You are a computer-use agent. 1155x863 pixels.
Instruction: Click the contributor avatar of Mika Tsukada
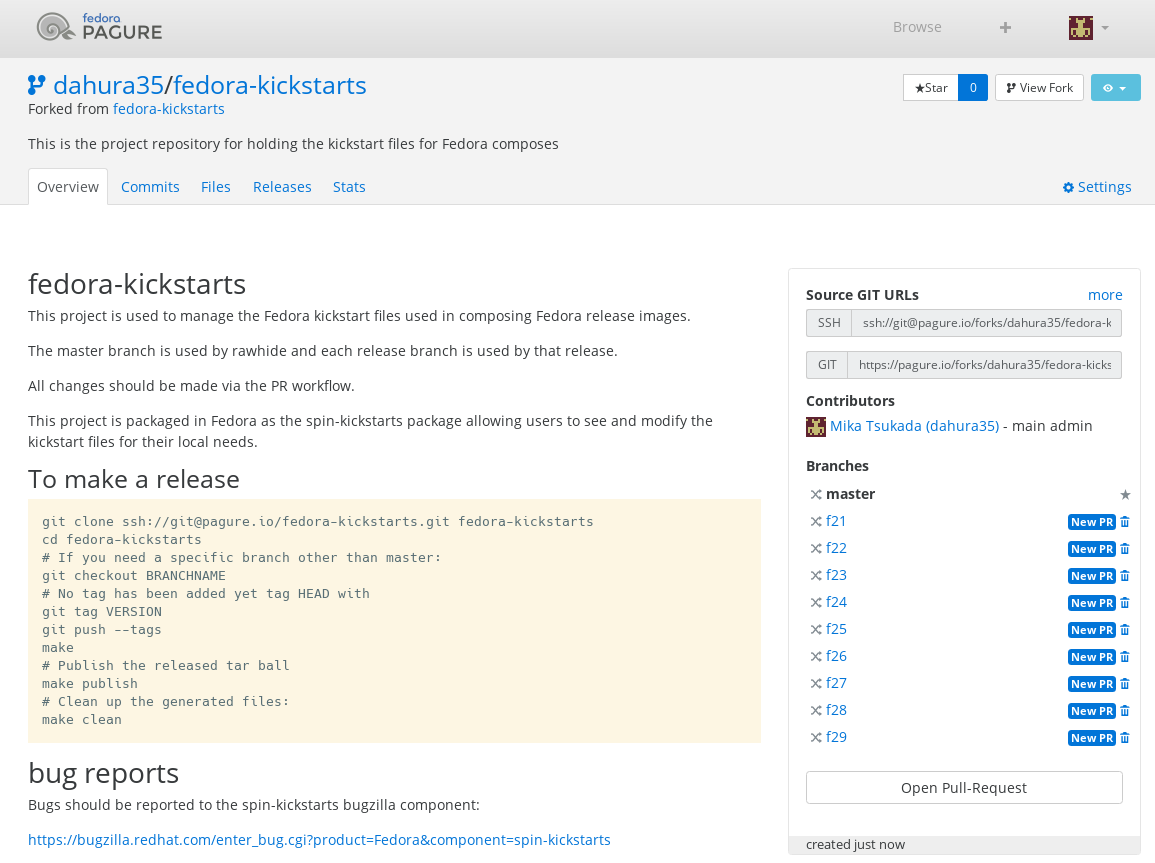(x=816, y=427)
